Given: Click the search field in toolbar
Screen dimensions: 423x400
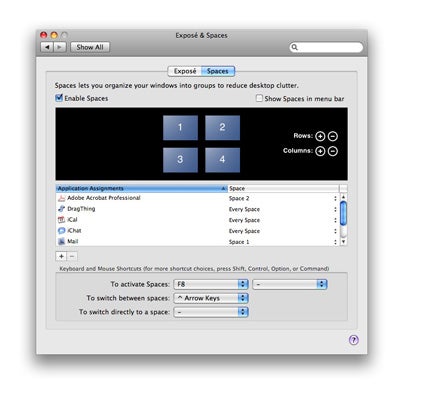Looking at the screenshot, I should coord(326,47).
